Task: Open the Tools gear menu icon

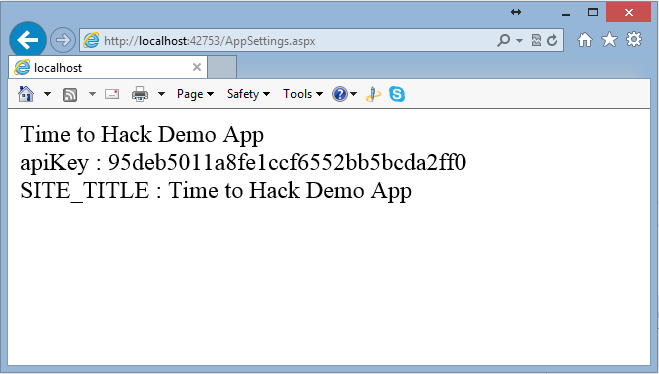Action: [x=634, y=40]
